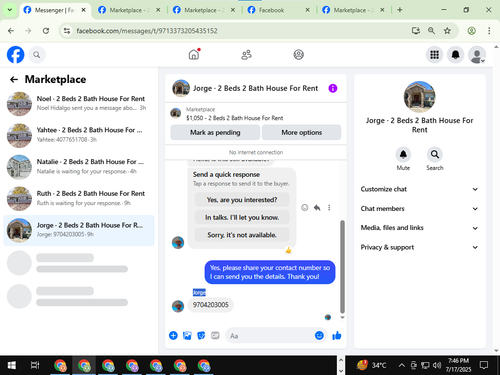Click the Facebook logo
The height and width of the screenshot is (375, 500).
coord(16,55)
